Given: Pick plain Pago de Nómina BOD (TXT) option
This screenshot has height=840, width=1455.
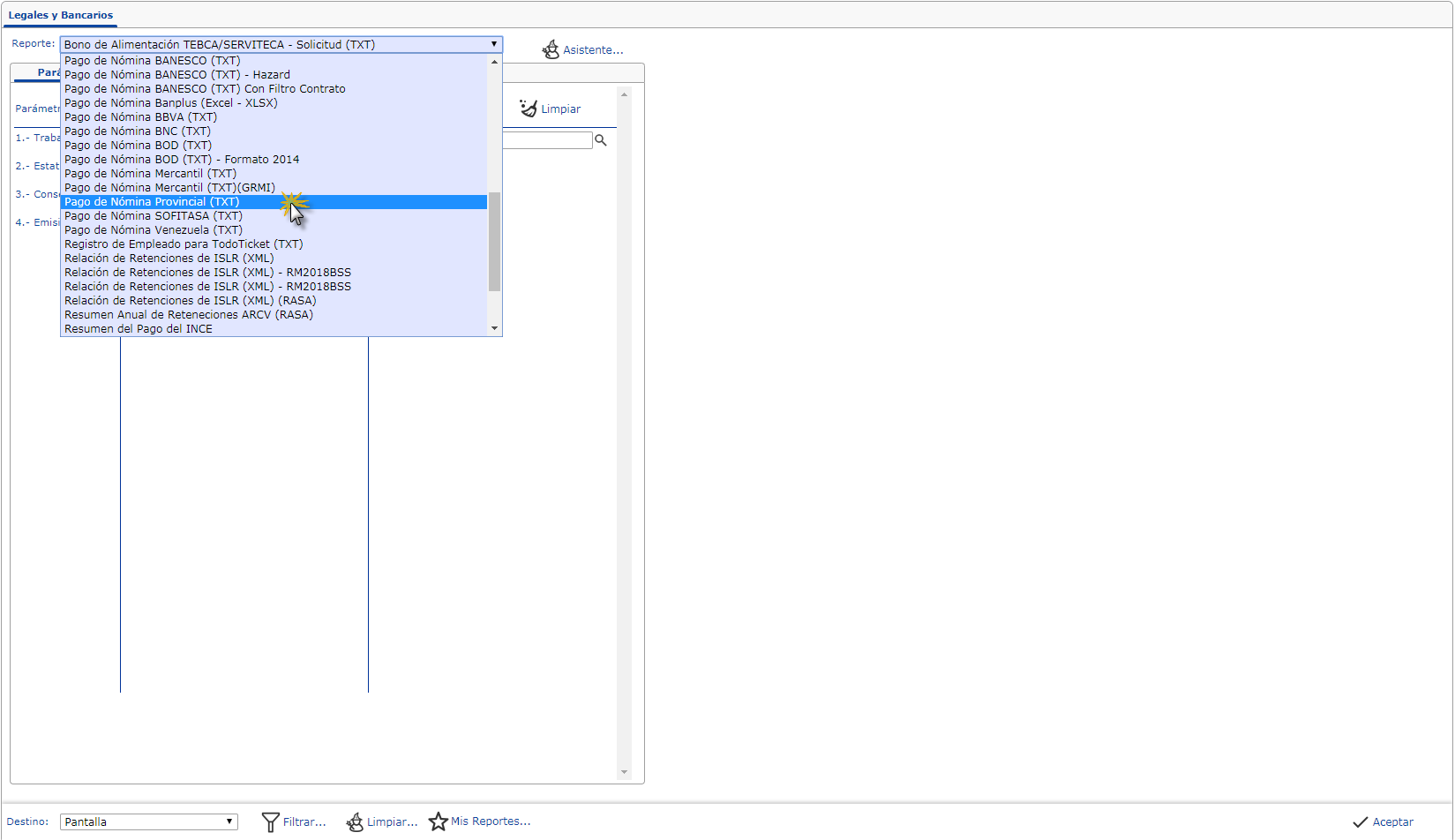Looking at the screenshot, I should [x=274, y=146].
